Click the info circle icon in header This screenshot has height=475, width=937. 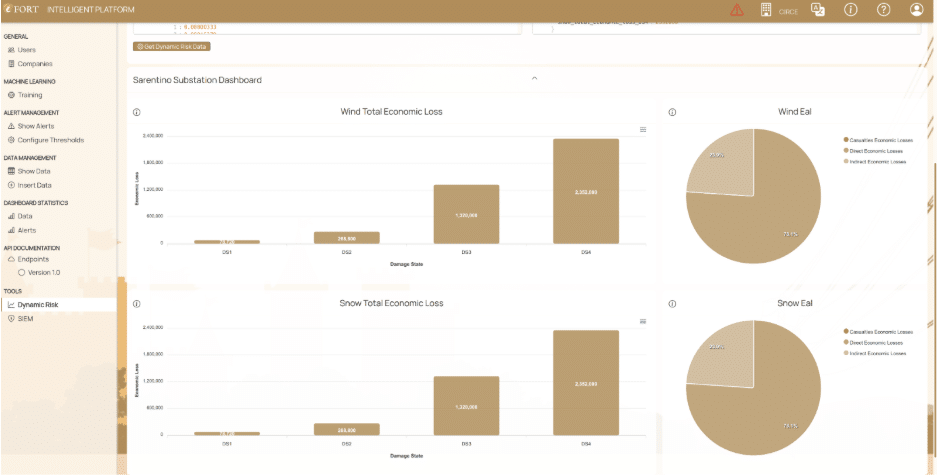[850, 10]
